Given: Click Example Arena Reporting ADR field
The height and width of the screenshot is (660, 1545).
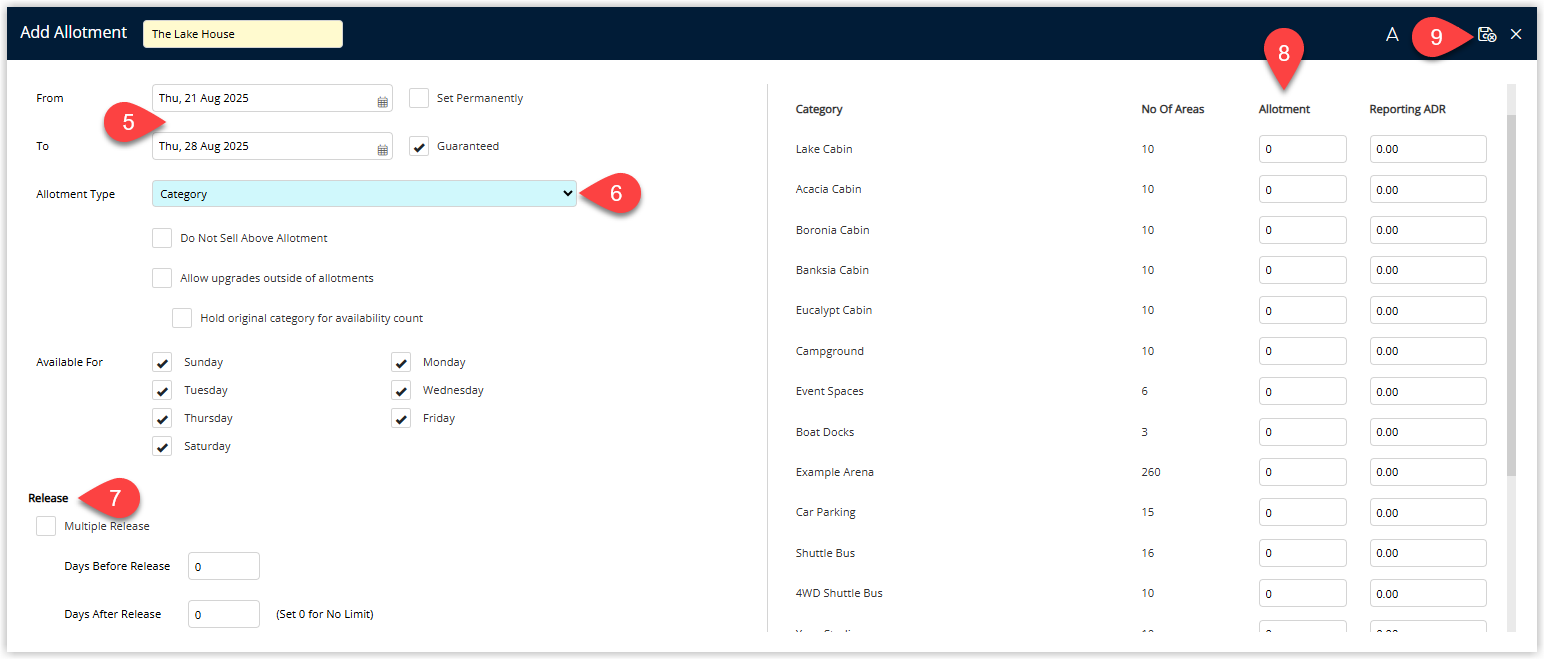Looking at the screenshot, I should (x=1428, y=472).
